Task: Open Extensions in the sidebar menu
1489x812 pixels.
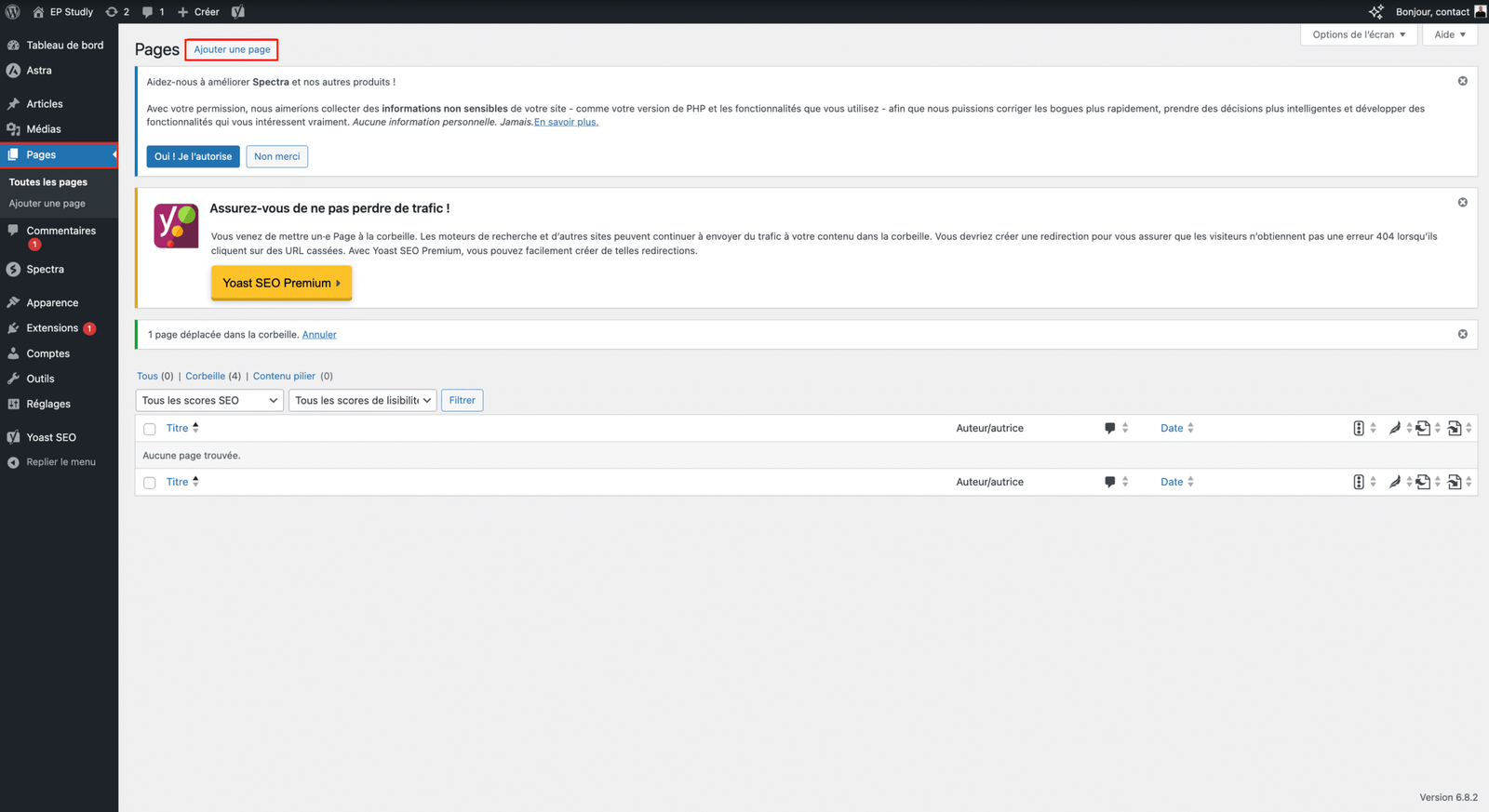Action: tap(52, 328)
